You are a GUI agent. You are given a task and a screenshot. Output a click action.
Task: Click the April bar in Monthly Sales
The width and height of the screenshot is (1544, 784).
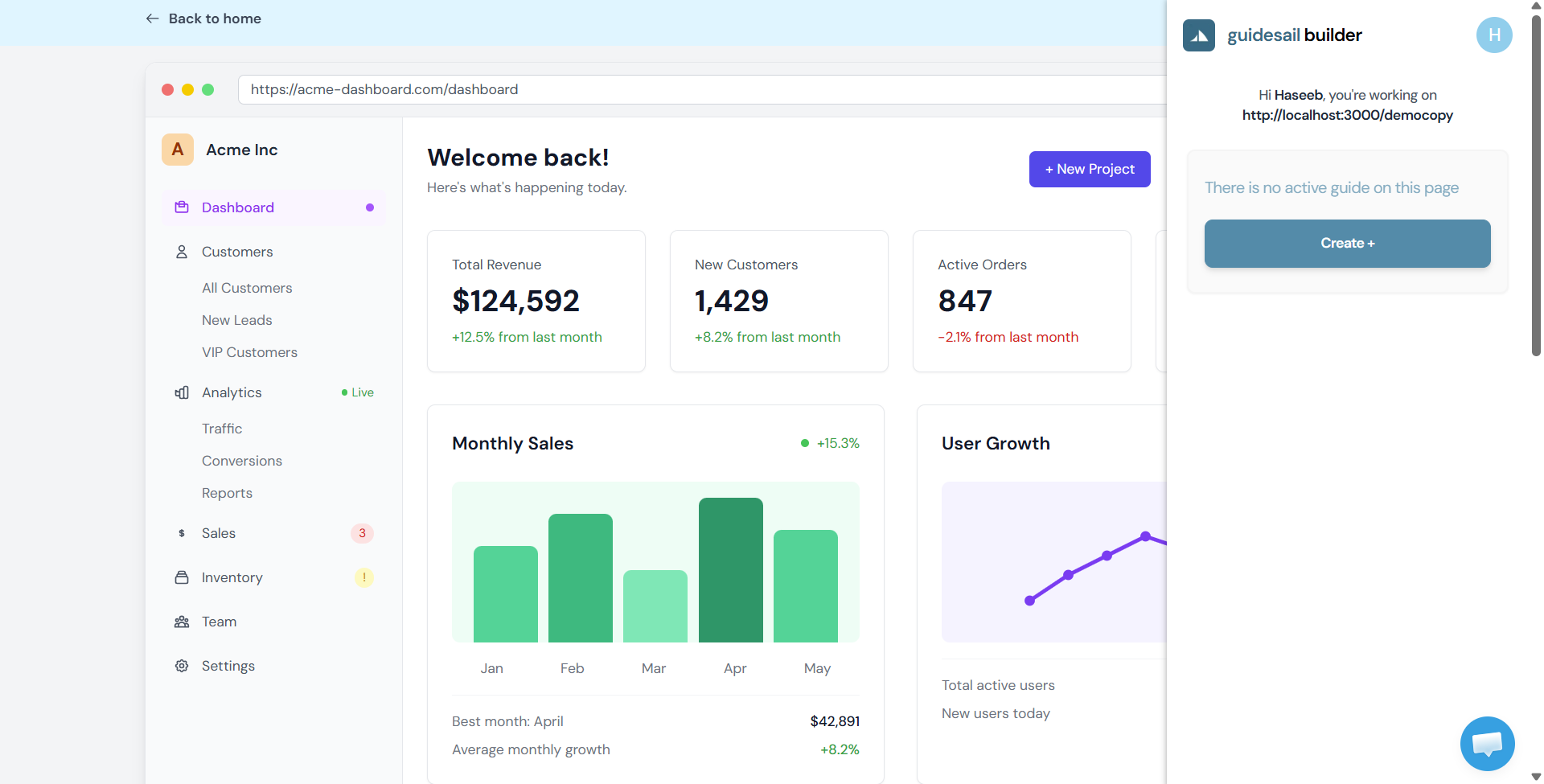click(730, 569)
